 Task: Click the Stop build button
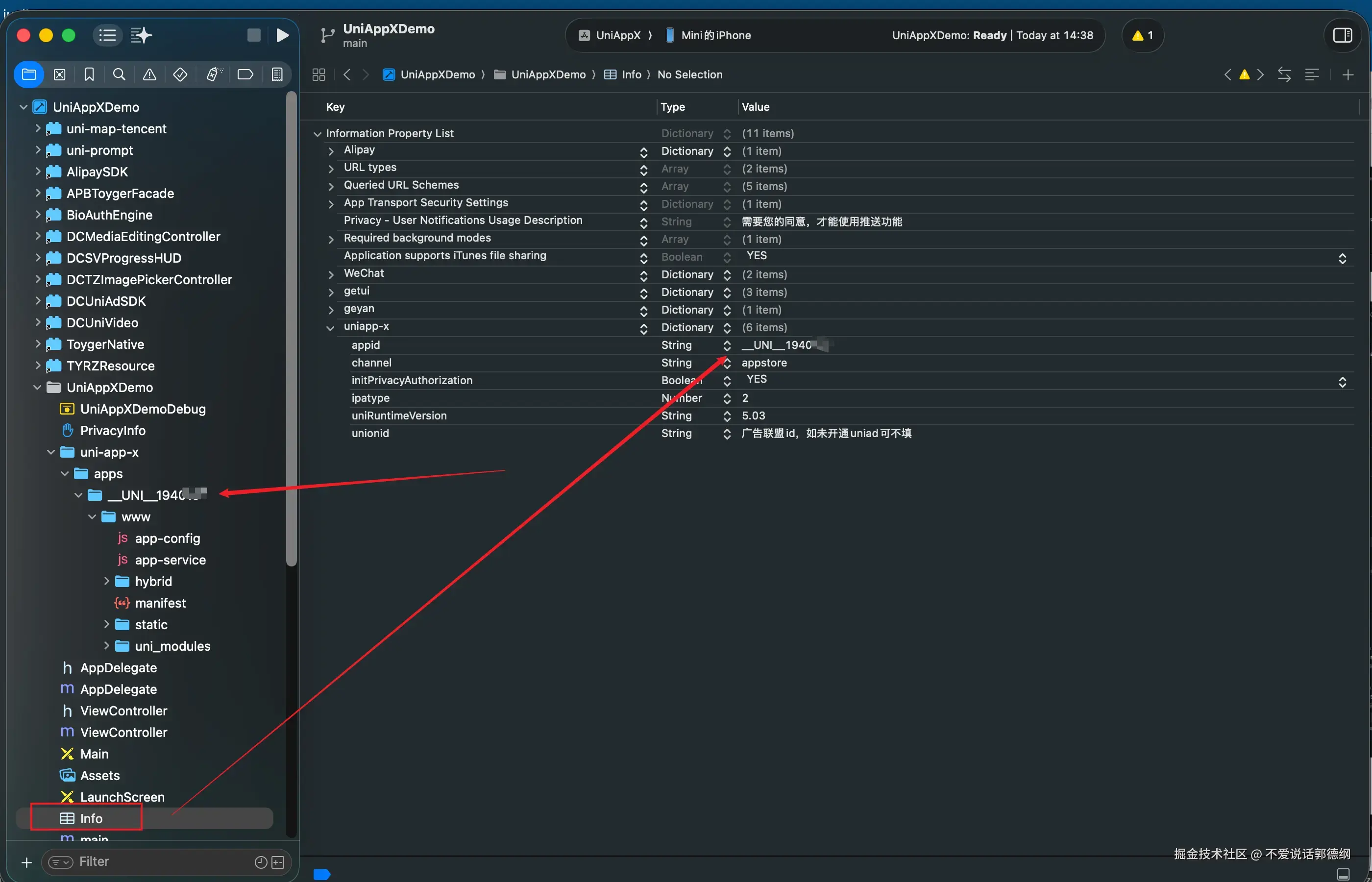tap(254, 35)
